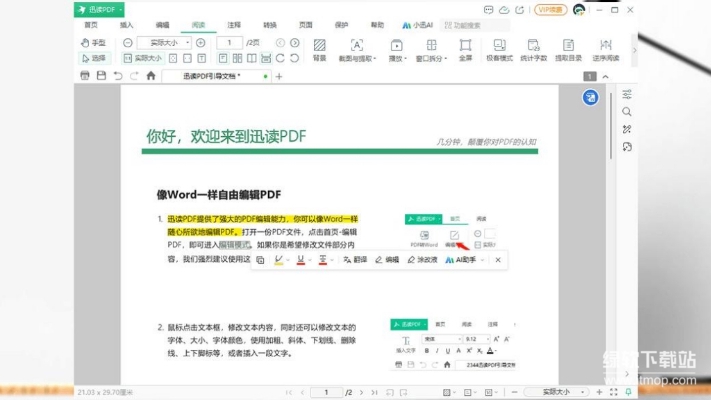This screenshot has width=711, height=400.
Task: Switch to the 编辑 edit tab
Action: pyautogui.click(x=162, y=25)
